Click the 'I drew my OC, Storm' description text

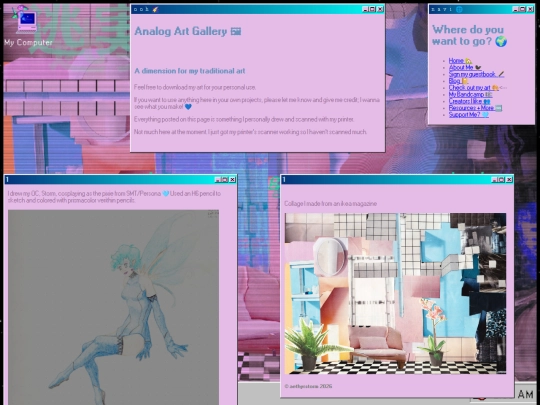(114, 197)
